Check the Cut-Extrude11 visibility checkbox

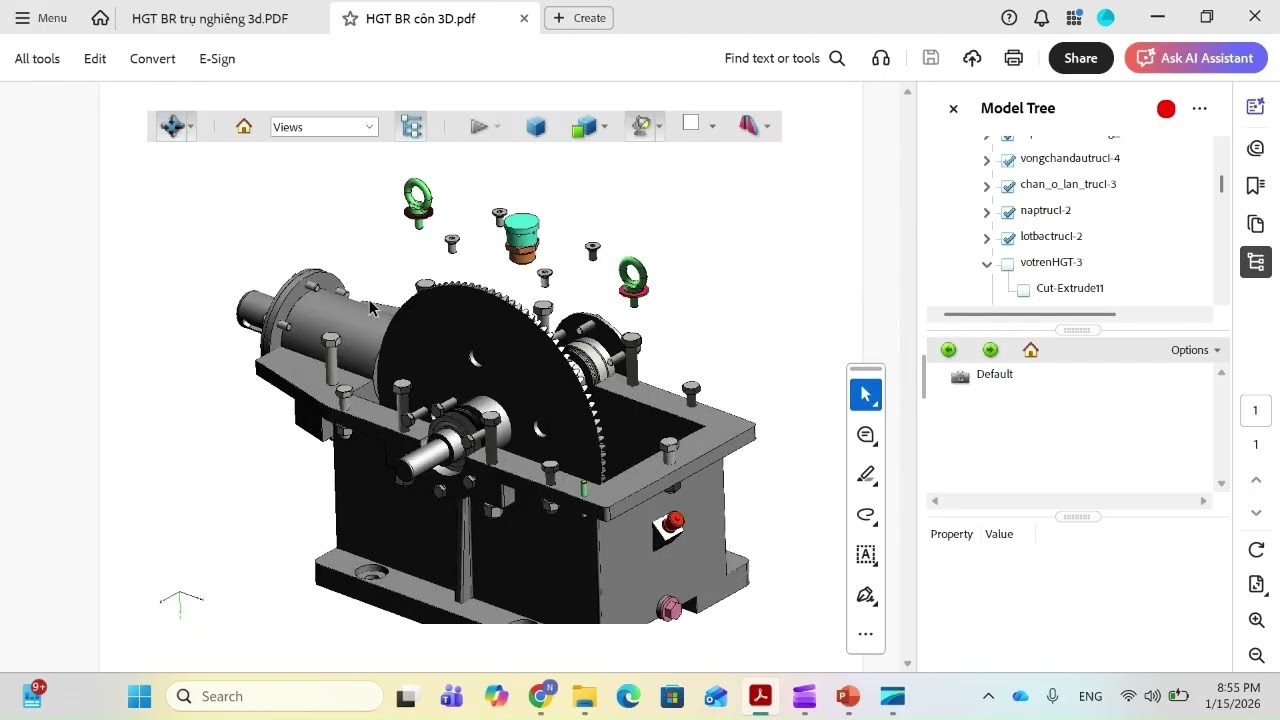click(x=1024, y=290)
